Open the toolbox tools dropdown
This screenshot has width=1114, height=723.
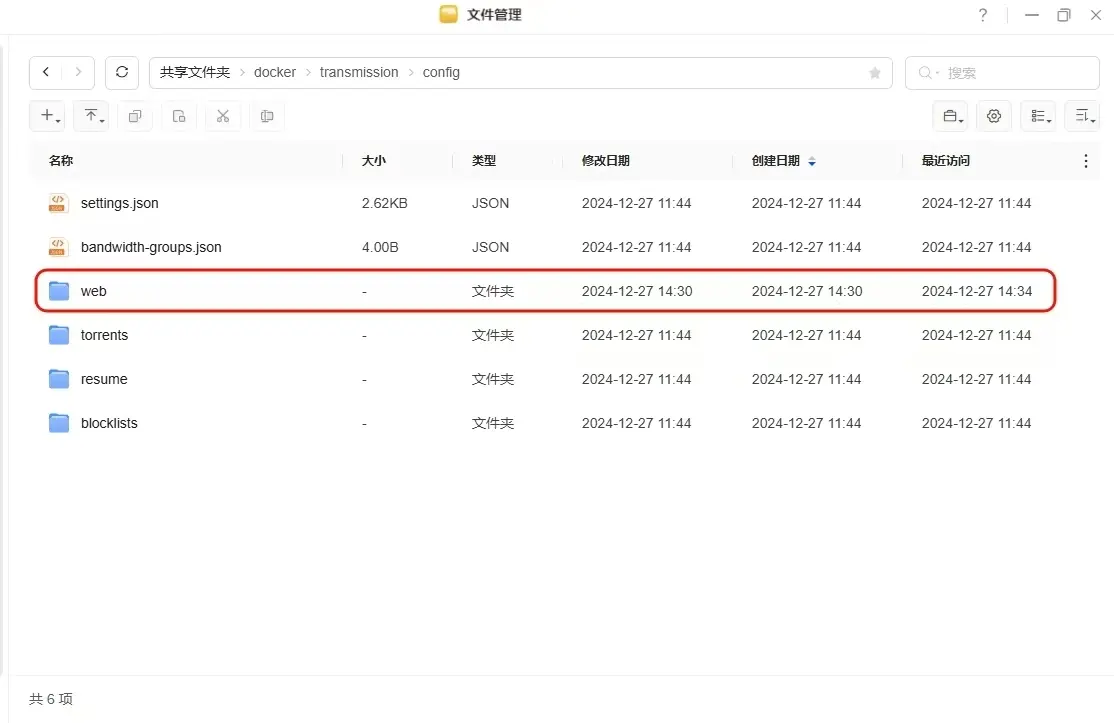[x=950, y=117]
